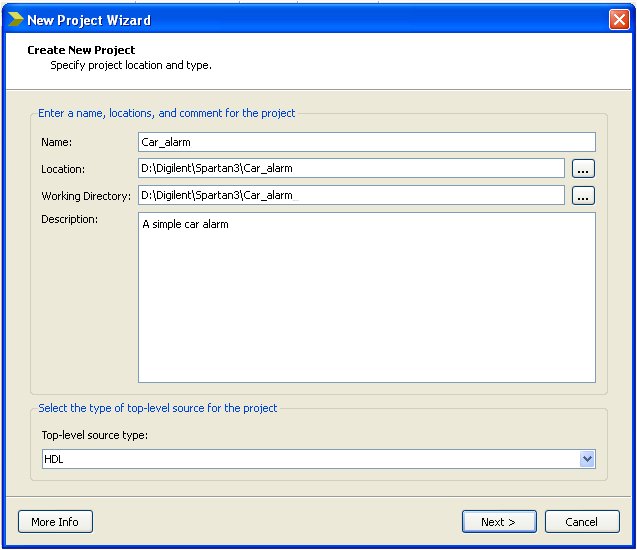Click the "Working Directory:" label

point(85,197)
